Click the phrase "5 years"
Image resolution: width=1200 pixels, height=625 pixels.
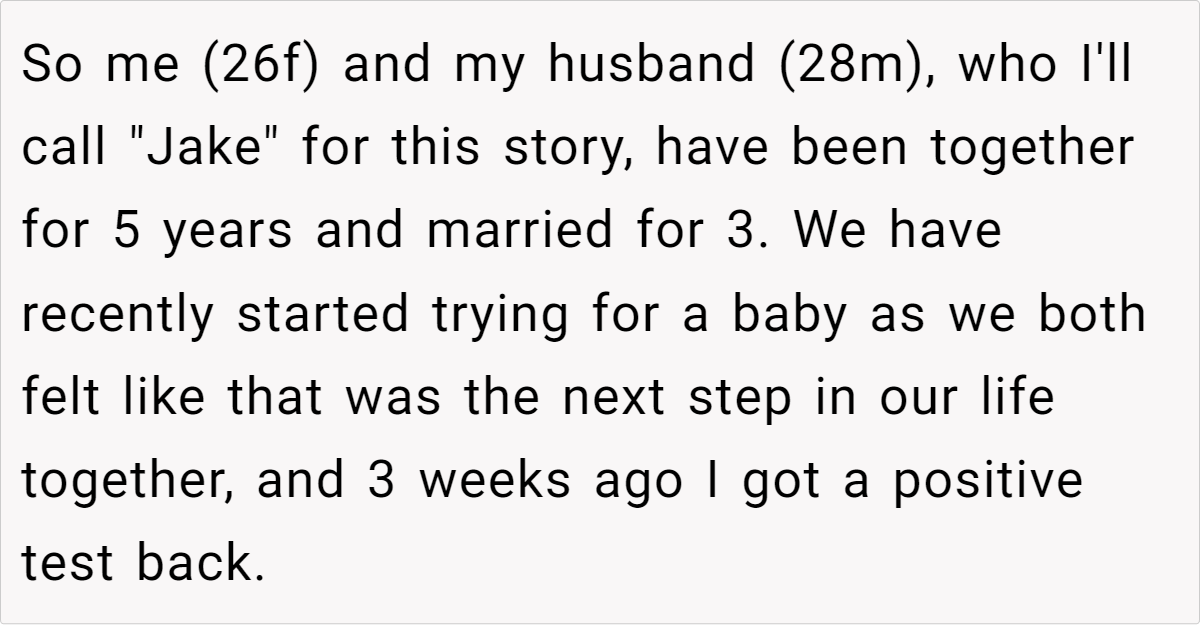point(201,231)
